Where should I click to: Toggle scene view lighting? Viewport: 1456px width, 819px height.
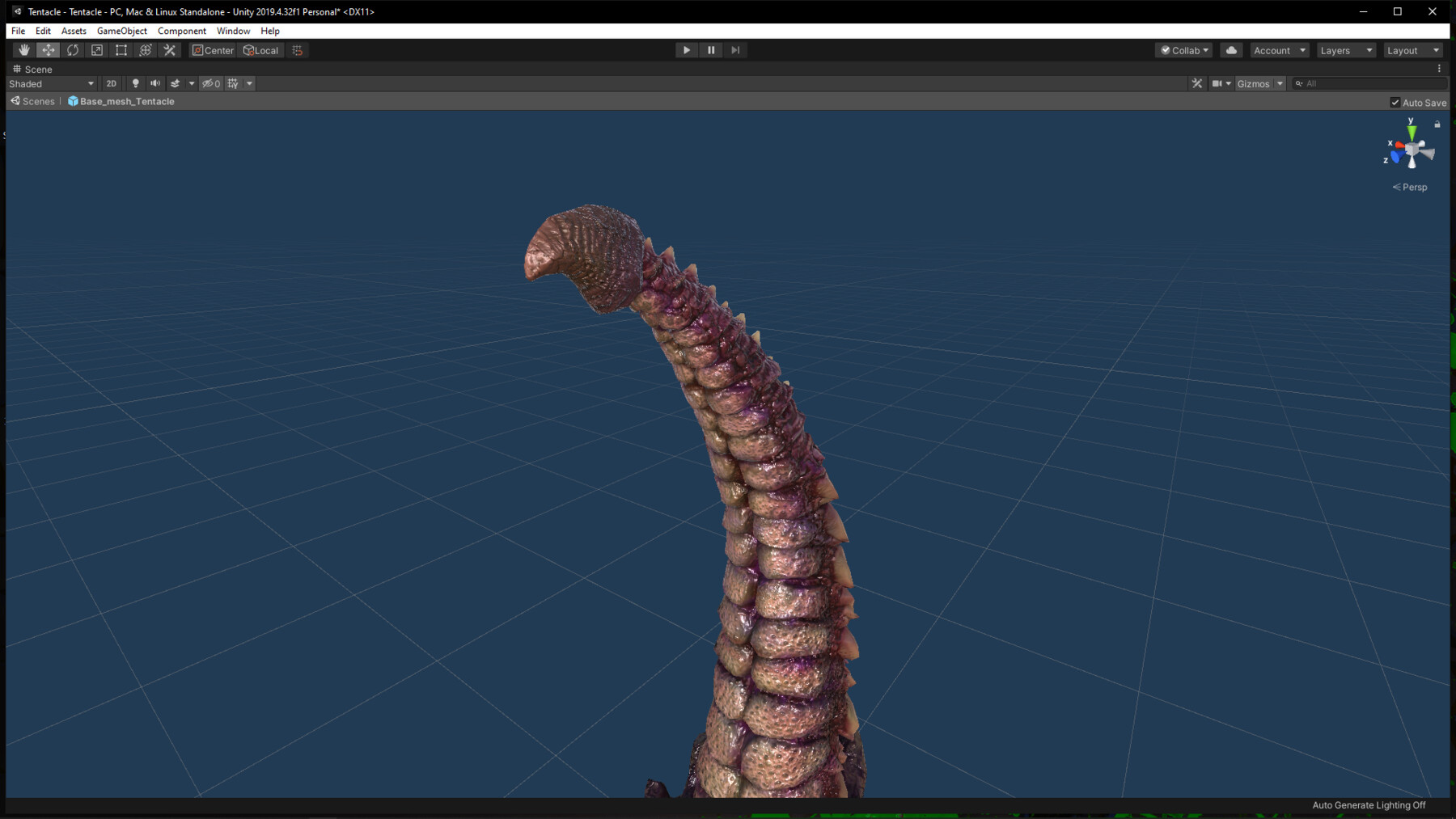tap(135, 83)
